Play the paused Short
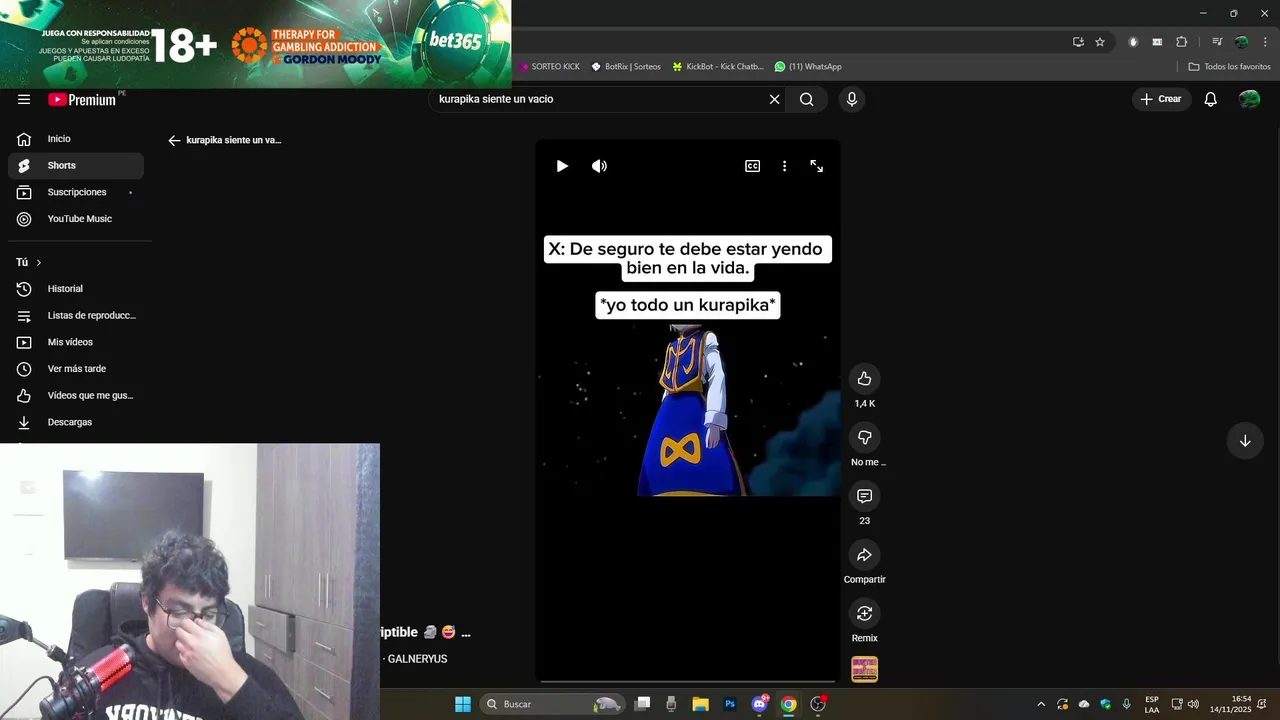This screenshot has width=1280, height=720. [x=562, y=166]
